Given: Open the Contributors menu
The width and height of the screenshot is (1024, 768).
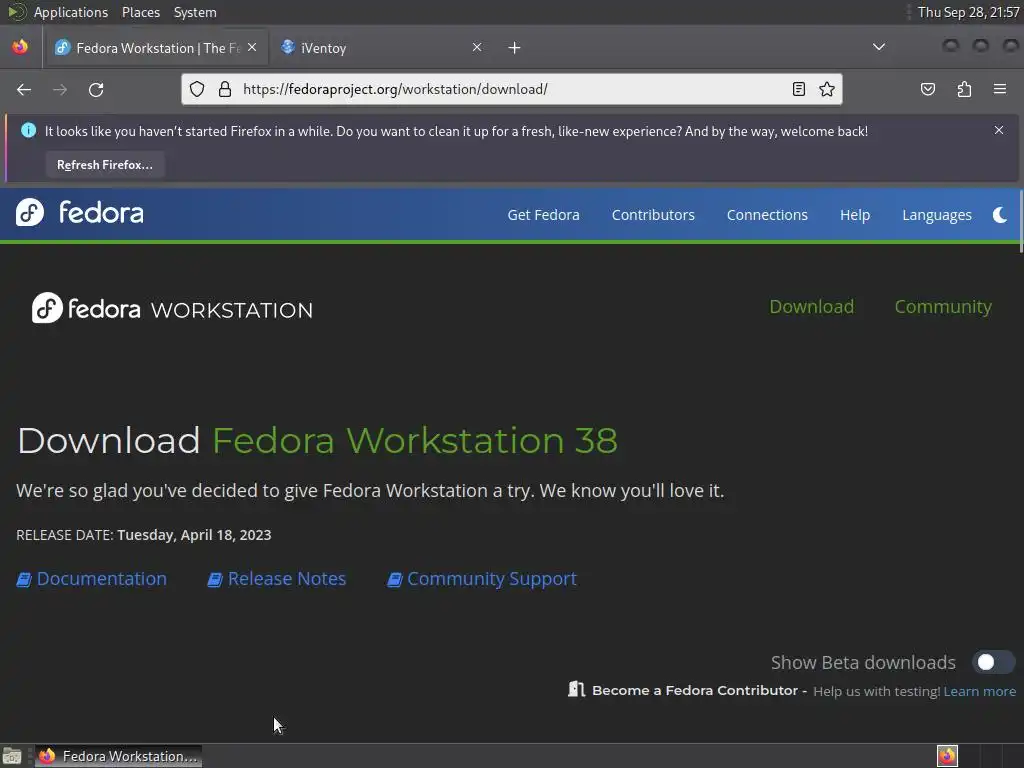Looking at the screenshot, I should point(653,215).
